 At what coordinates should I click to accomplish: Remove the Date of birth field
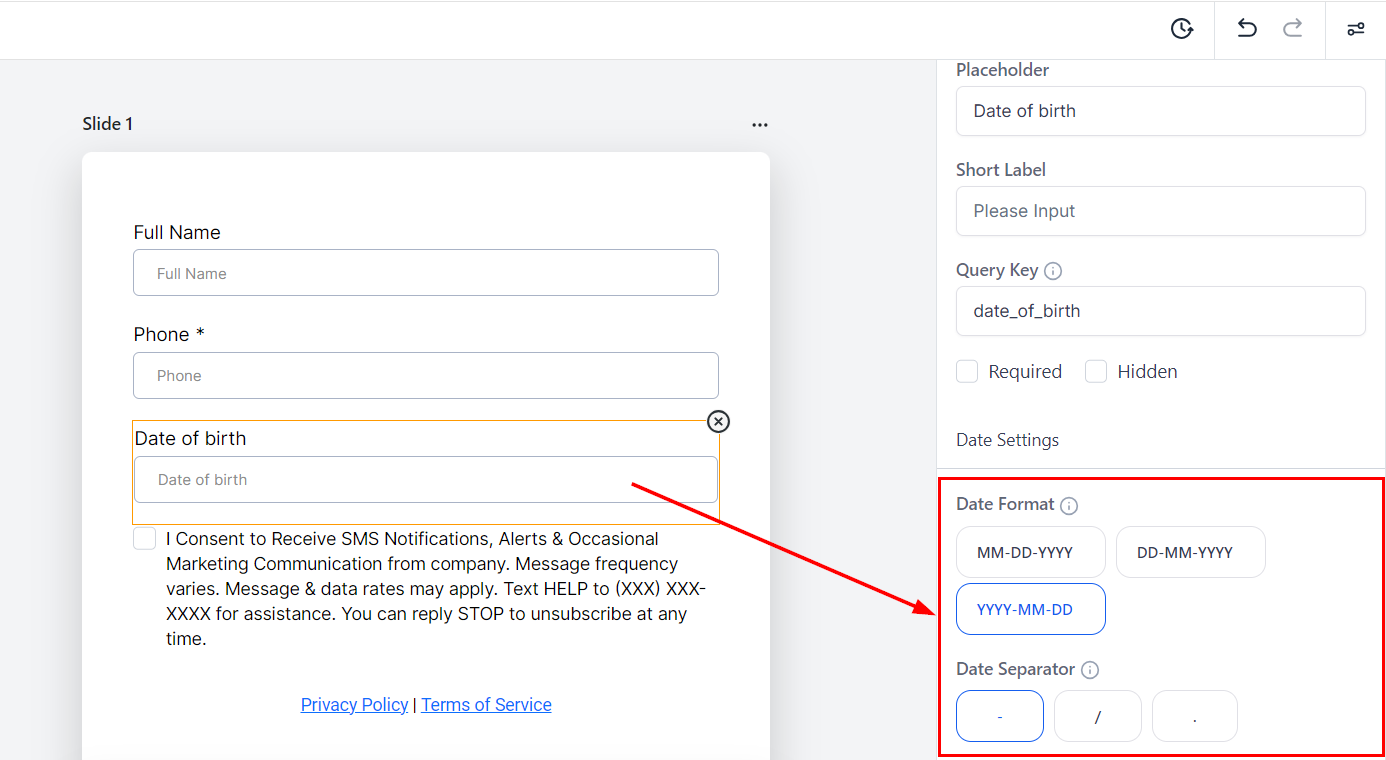[718, 422]
